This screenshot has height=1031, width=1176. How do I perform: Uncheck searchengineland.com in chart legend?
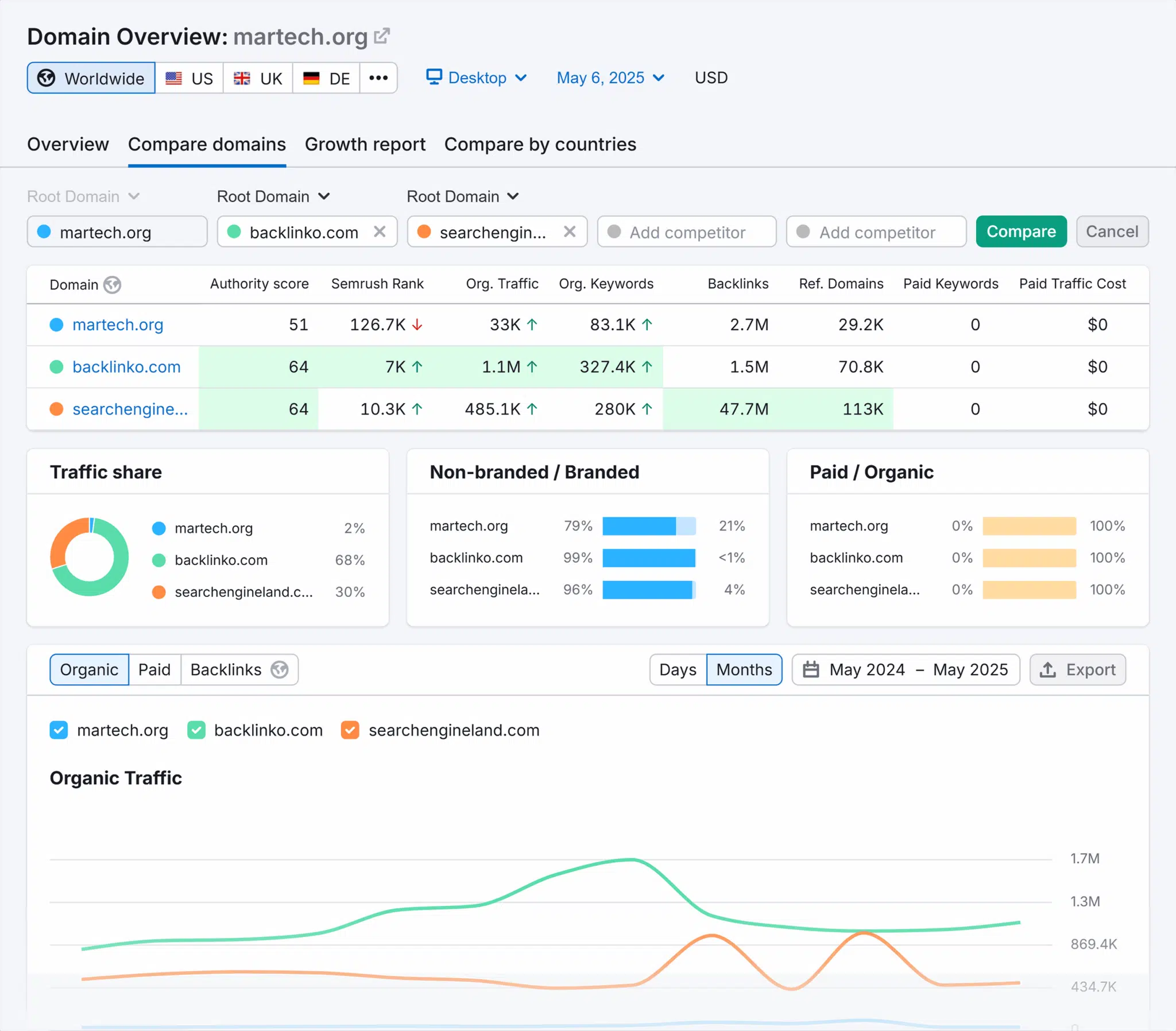pos(350,730)
